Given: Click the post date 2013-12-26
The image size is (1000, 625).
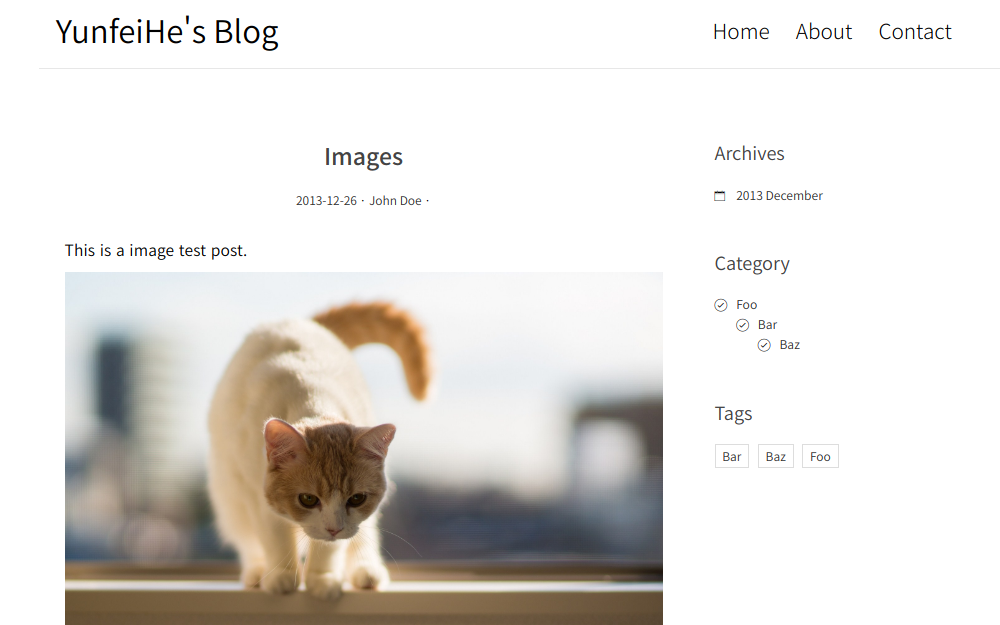Looking at the screenshot, I should click(x=326, y=201).
